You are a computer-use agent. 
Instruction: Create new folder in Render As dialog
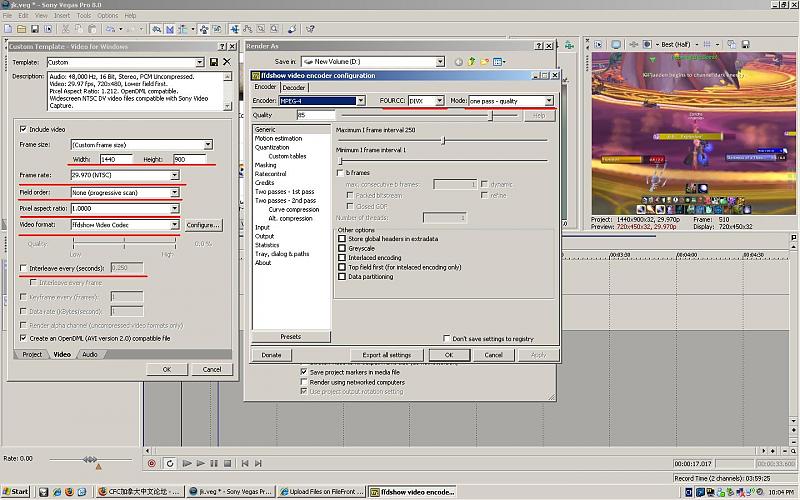[x=484, y=62]
